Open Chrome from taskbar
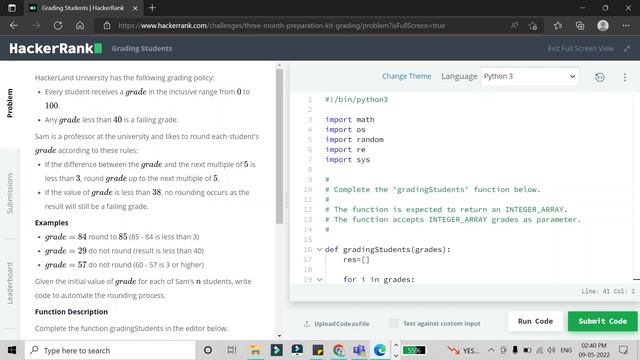This screenshot has width=640, height=360. (338, 350)
